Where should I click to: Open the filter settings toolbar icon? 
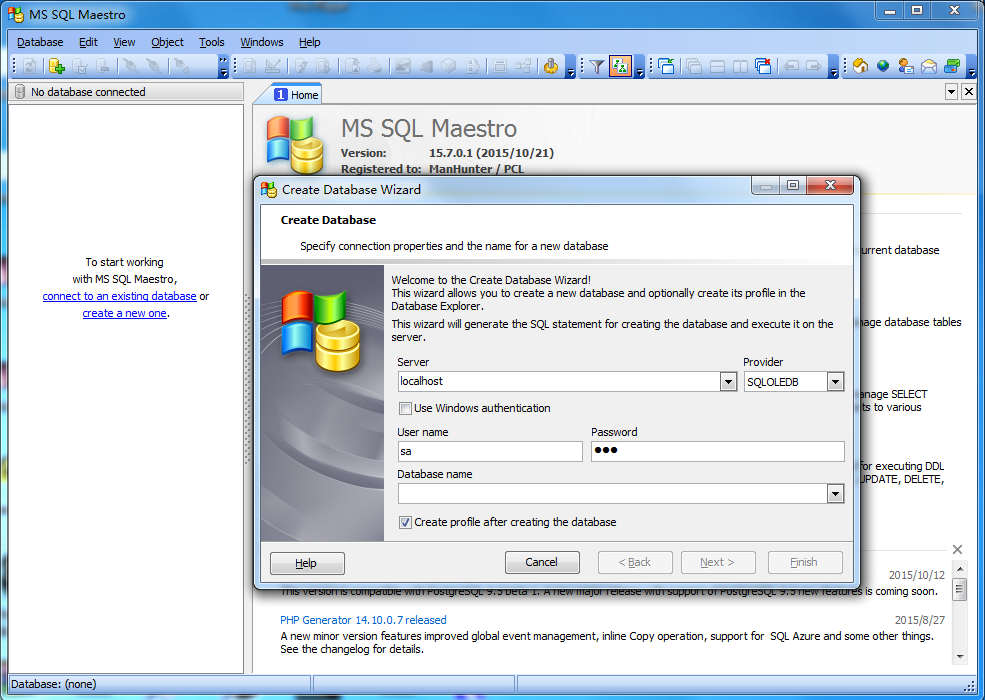point(594,66)
